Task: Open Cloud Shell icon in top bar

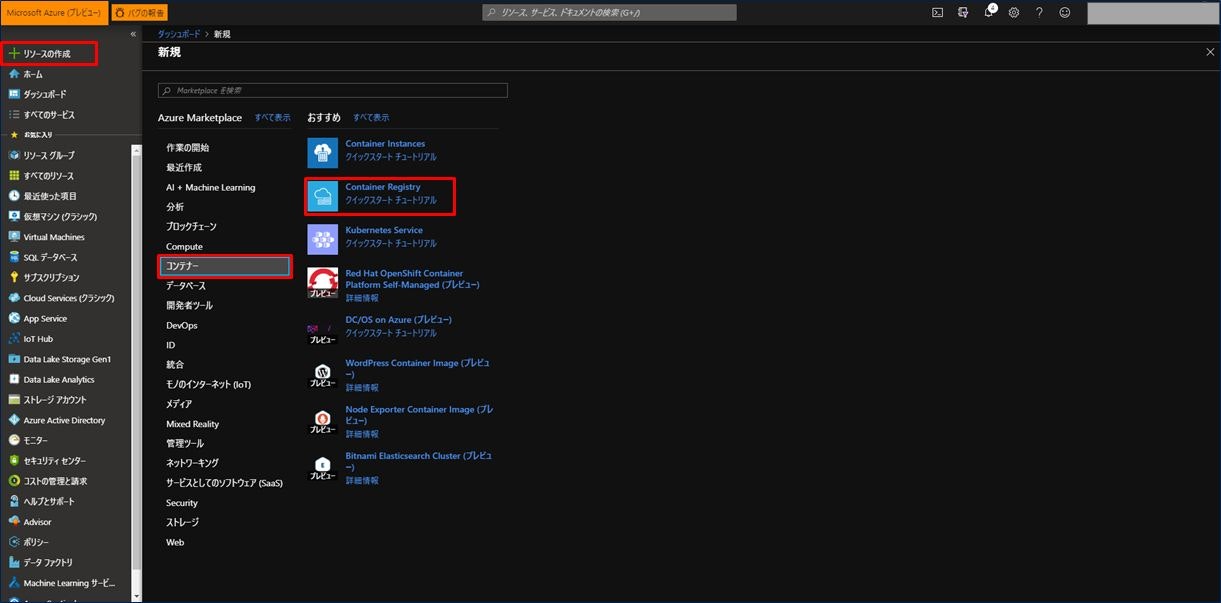Action: [x=937, y=13]
